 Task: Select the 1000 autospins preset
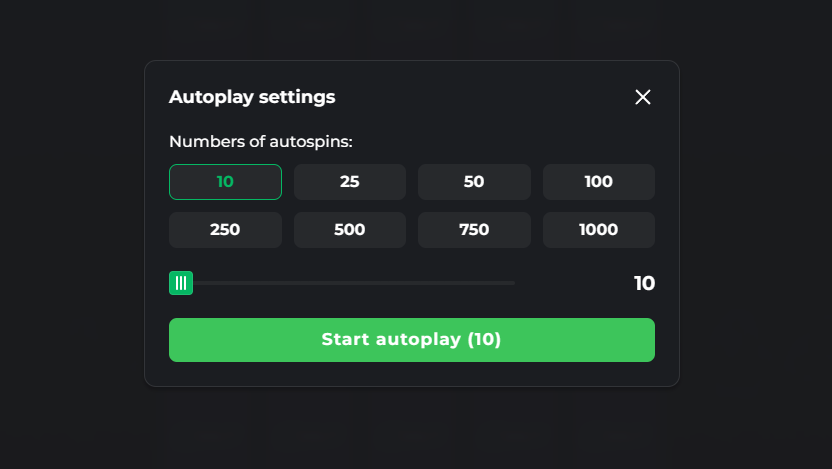(598, 230)
